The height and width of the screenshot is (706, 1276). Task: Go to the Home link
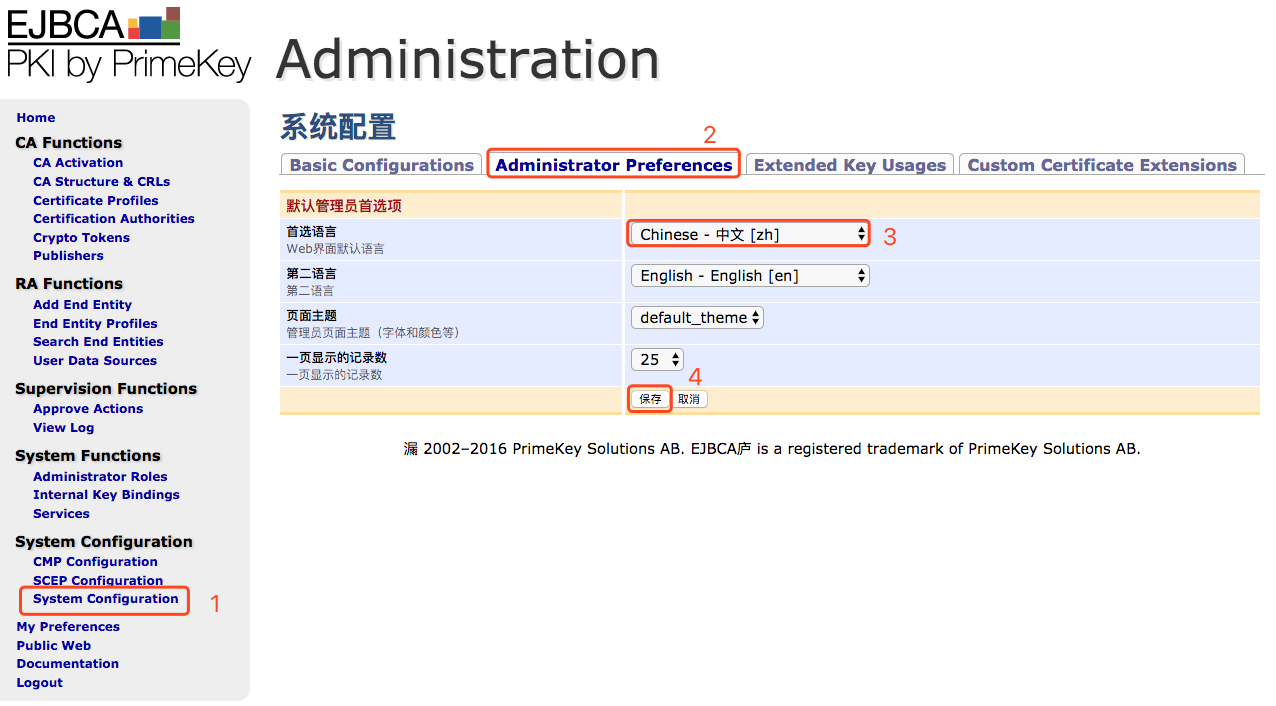coord(36,118)
